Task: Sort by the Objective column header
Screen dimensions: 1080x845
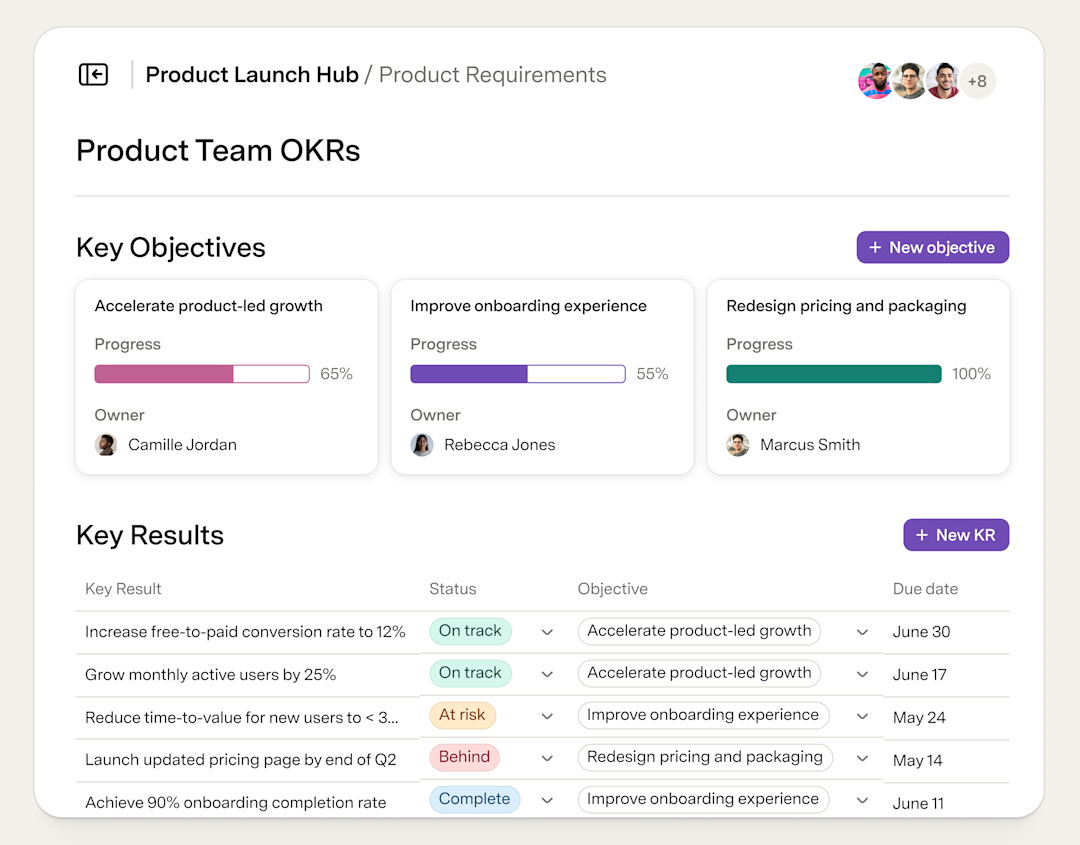Action: (x=613, y=589)
